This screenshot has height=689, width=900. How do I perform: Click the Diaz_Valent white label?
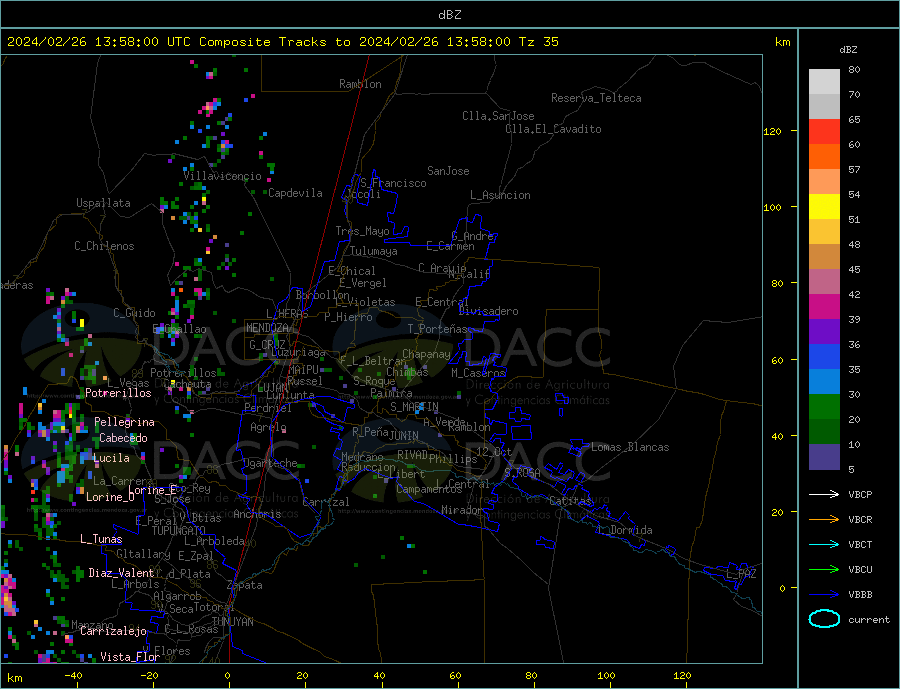pos(121,573)
